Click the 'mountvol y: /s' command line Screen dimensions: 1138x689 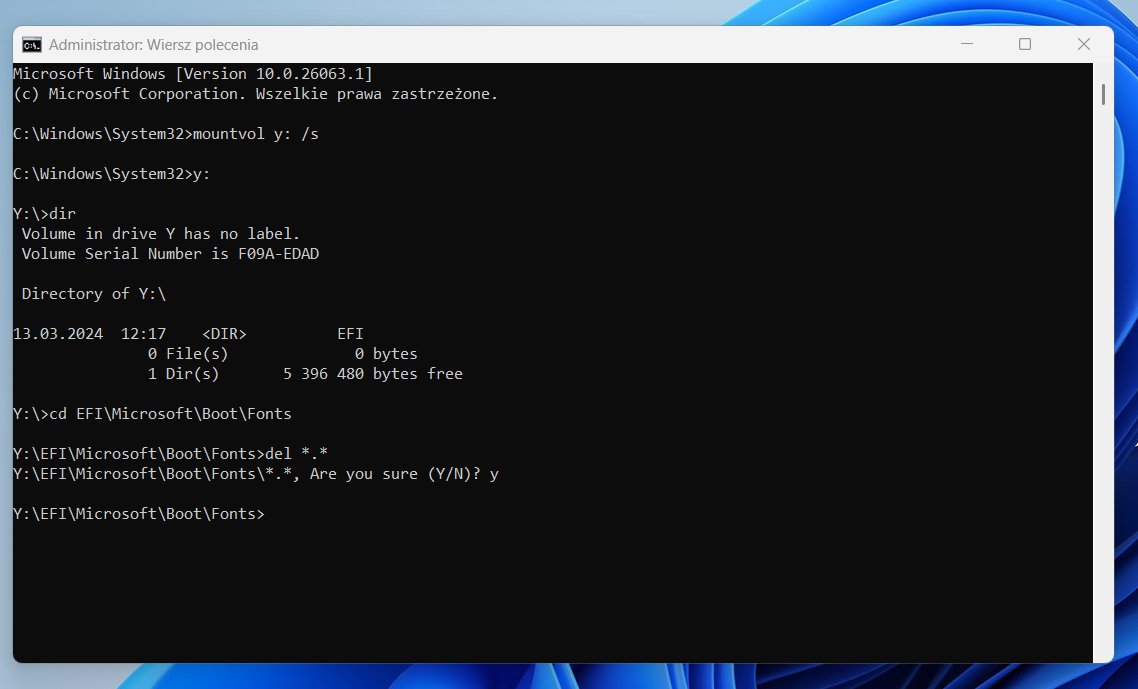(x=165, y=134)
